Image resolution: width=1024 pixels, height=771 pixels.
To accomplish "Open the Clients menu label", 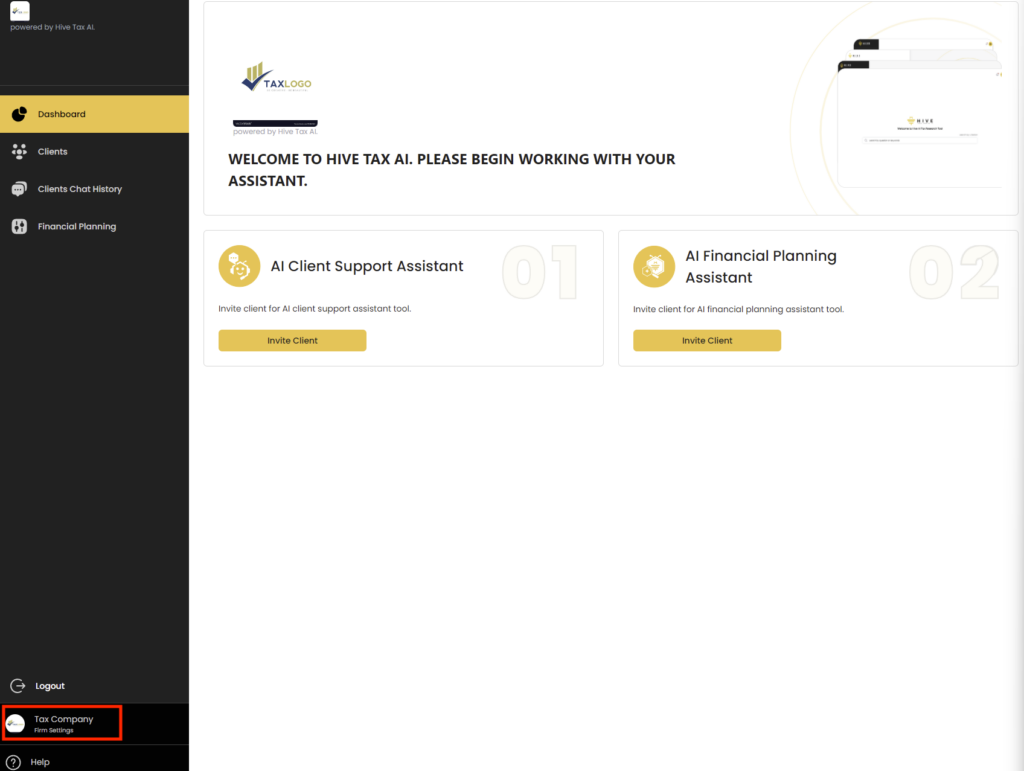I will (x=53, y=152).
